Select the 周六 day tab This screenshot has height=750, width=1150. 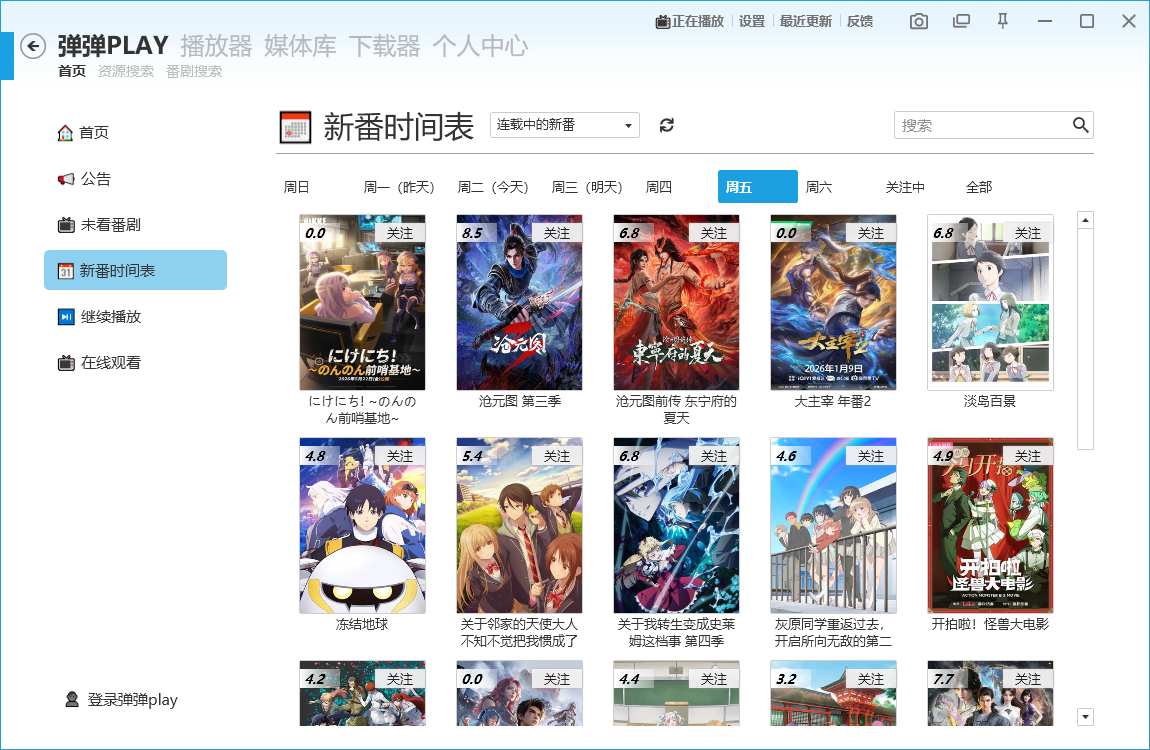point(818,187)
